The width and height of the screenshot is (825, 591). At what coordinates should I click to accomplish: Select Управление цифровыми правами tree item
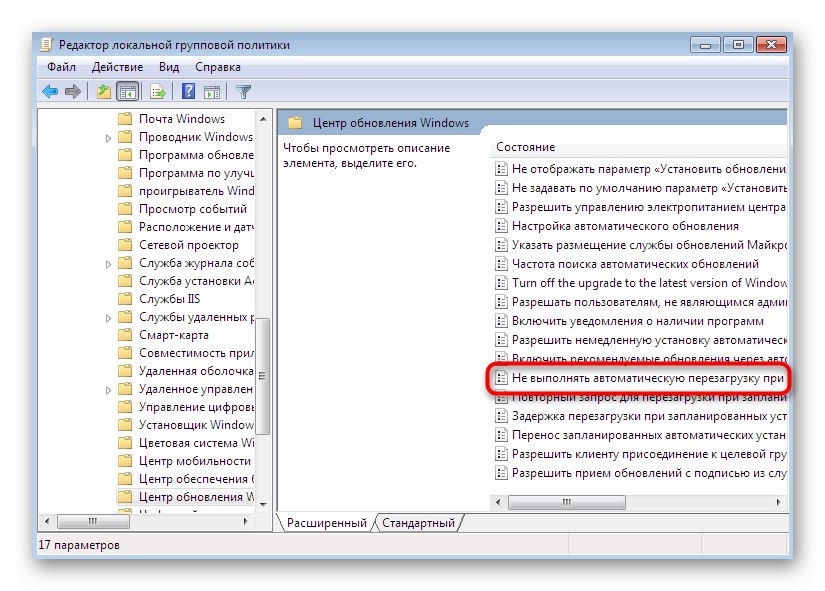pyautogui.click(x=196, y=407)
